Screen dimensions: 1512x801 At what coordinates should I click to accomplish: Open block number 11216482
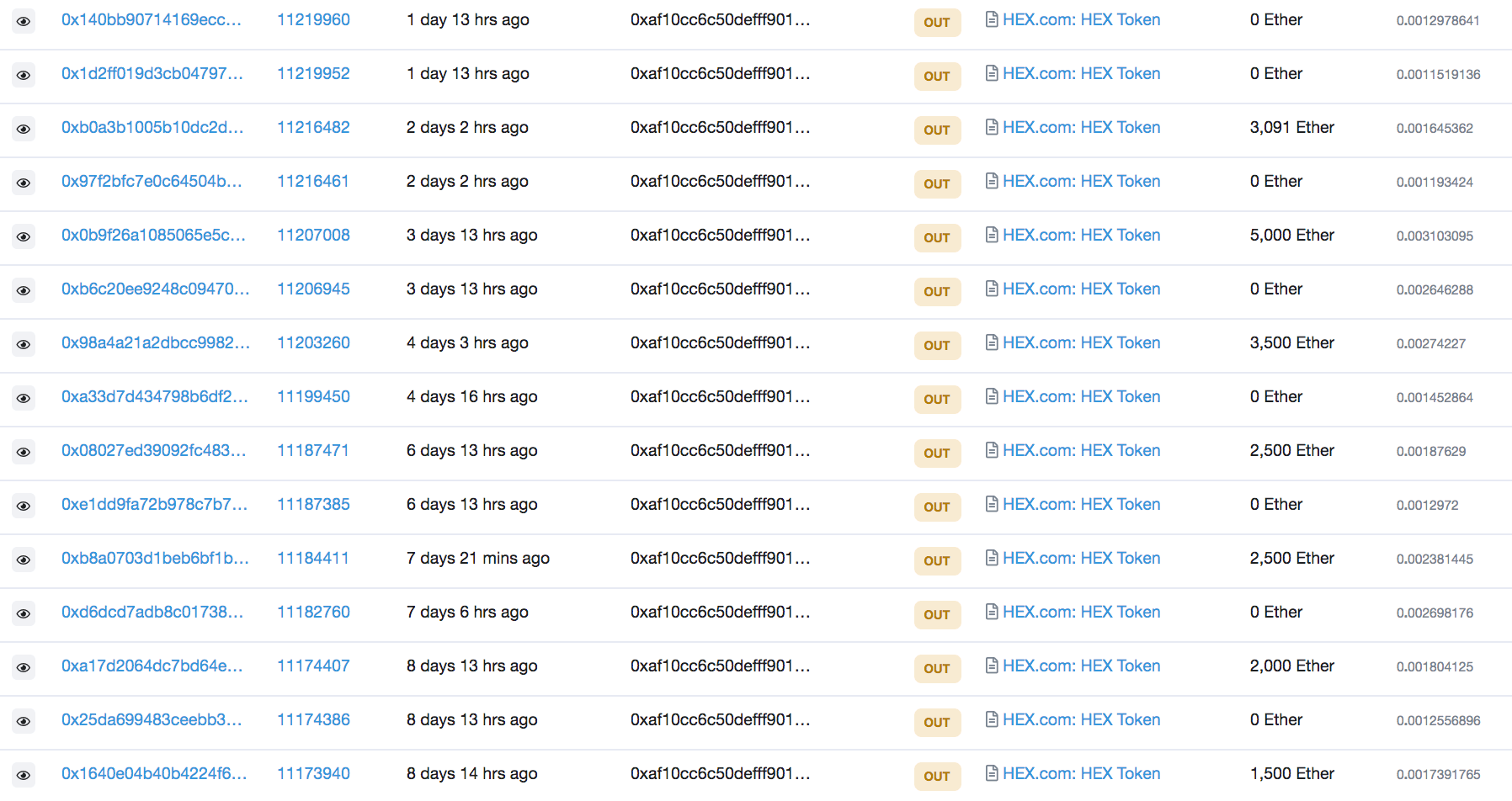point(313,127)
